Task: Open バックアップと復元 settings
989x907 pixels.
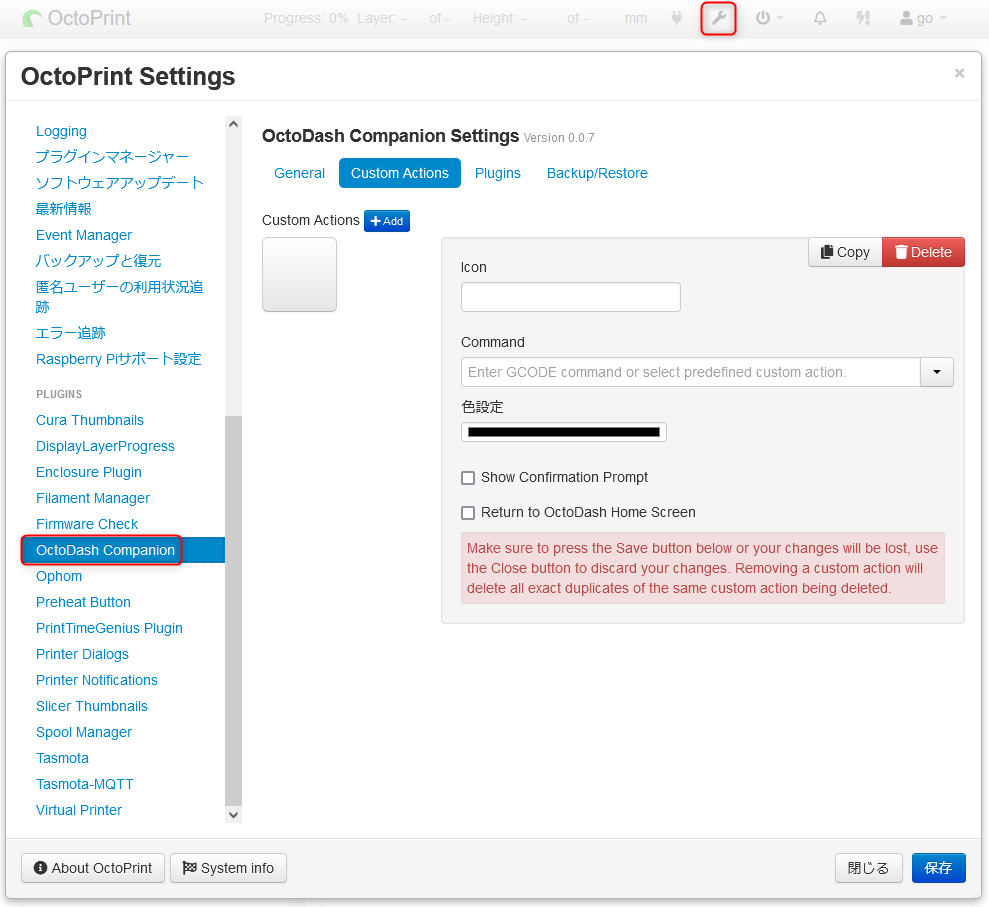Action: tap(98, 261)
